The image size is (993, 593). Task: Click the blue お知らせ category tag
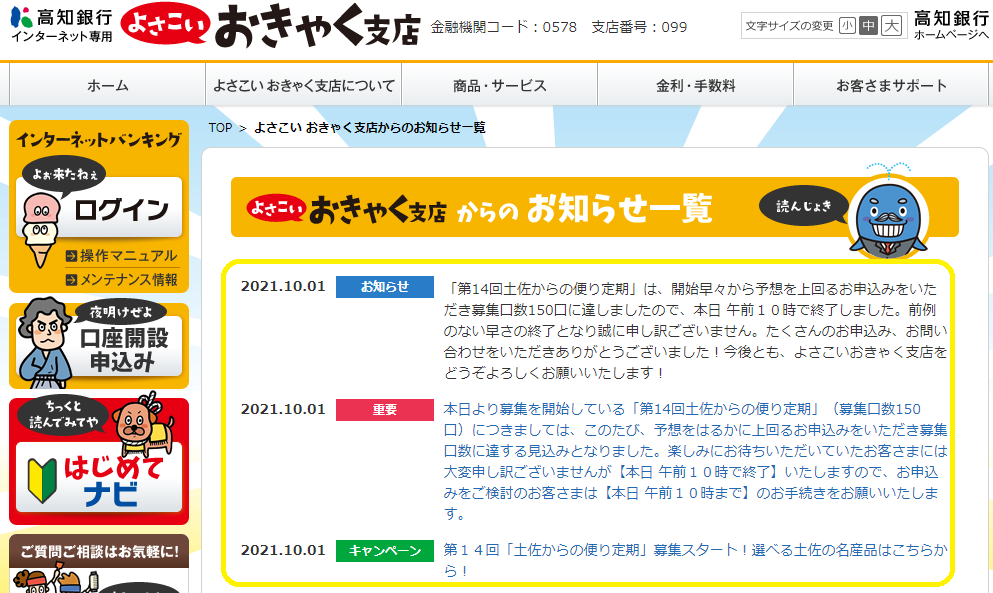tap(384, 286)
